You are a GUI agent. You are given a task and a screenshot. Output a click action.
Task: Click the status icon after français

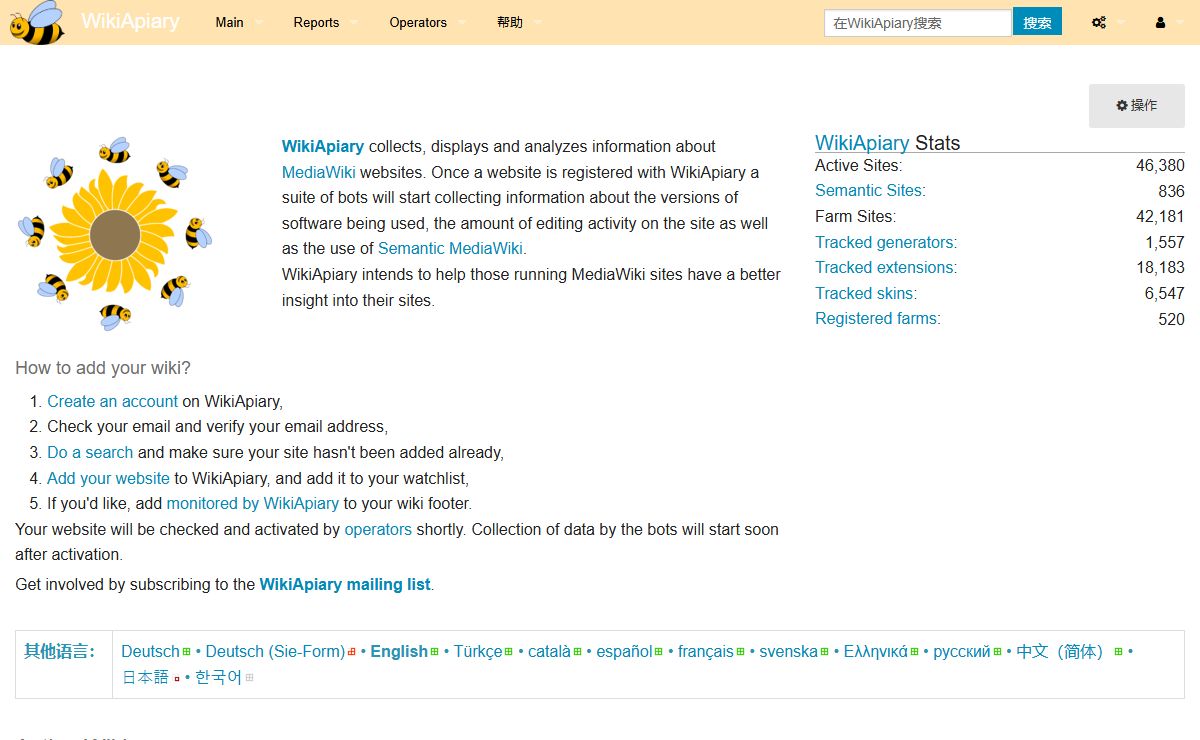point(740,652)
